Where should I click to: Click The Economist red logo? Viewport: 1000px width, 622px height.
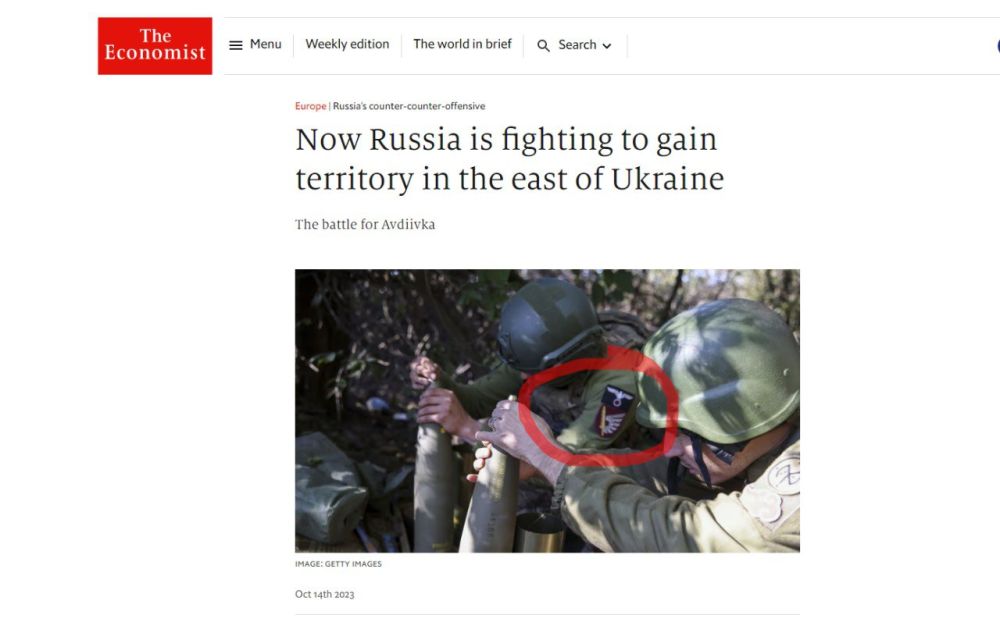(x=155, y=46)
